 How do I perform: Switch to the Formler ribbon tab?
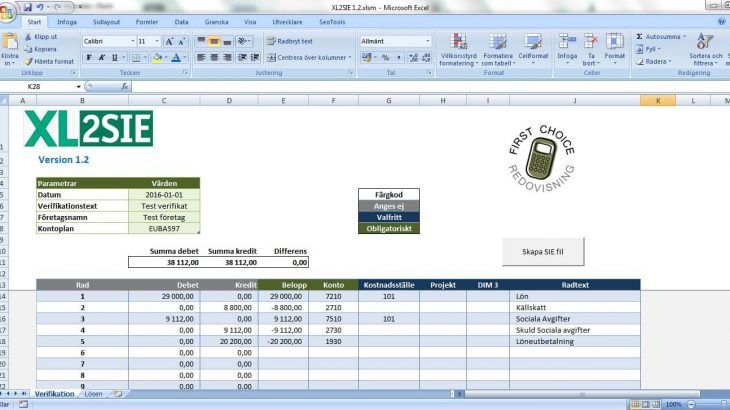147,22
